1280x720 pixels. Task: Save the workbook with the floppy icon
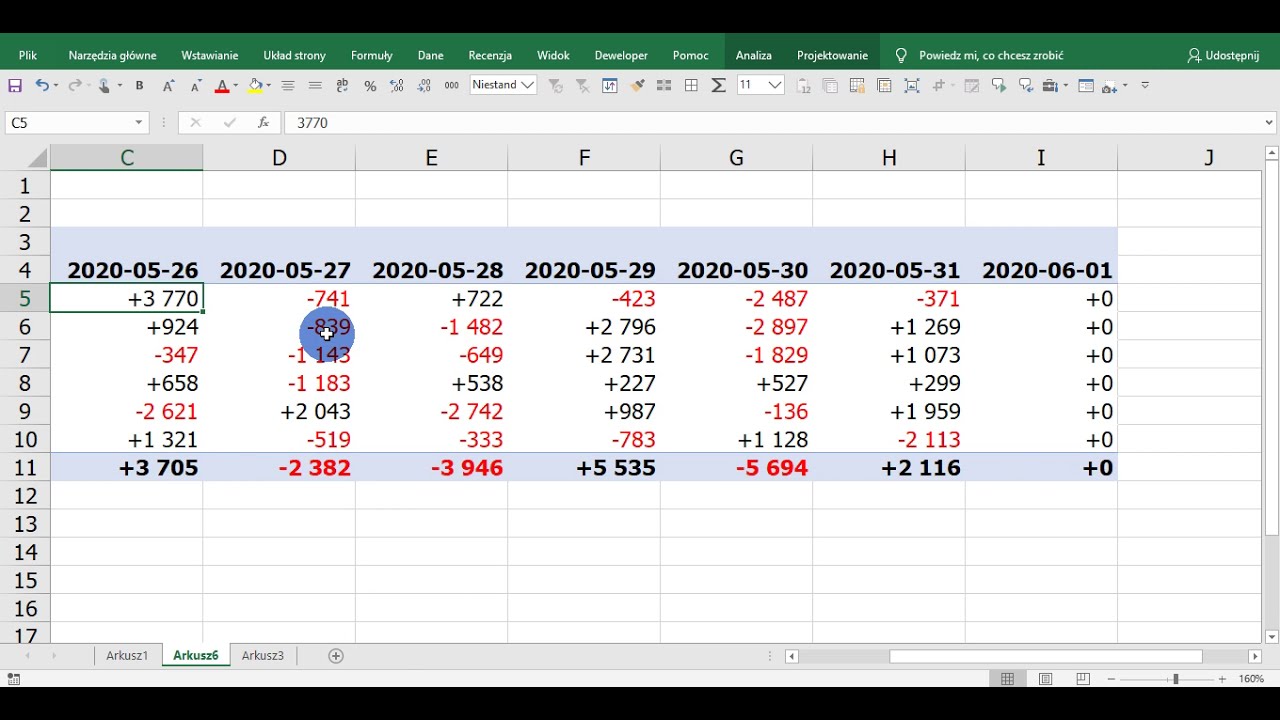[15, 86]
